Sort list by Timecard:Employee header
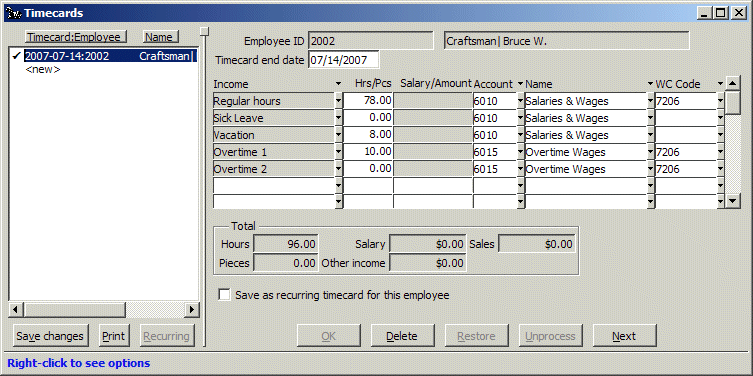 point(76,37)
